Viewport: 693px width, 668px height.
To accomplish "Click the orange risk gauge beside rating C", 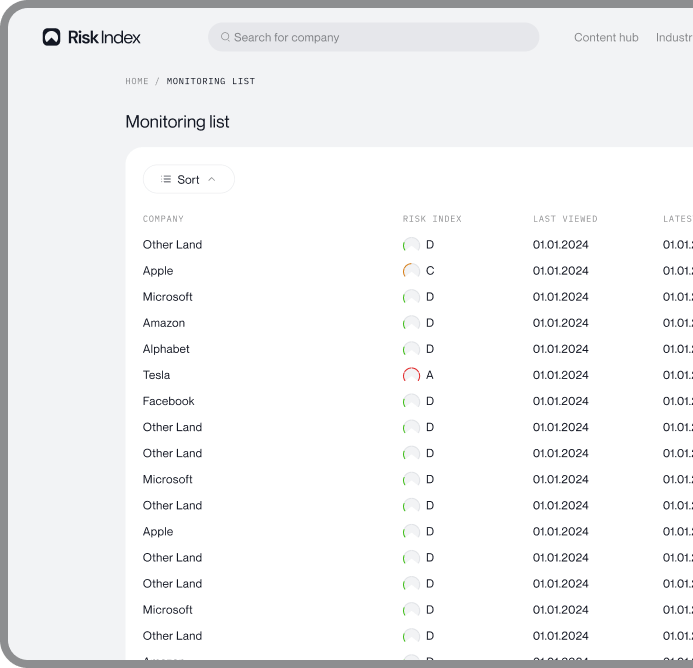I will (411, 271).
